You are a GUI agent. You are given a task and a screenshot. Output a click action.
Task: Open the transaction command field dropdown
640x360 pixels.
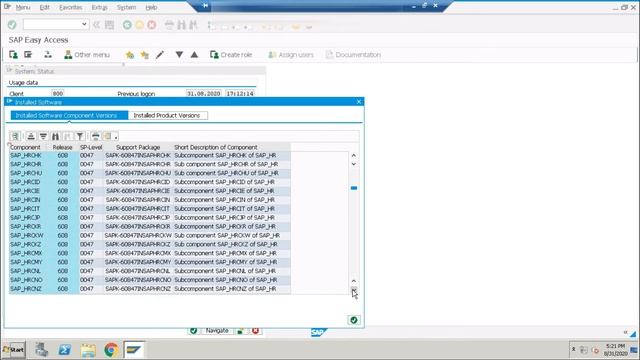click(84, 24)
